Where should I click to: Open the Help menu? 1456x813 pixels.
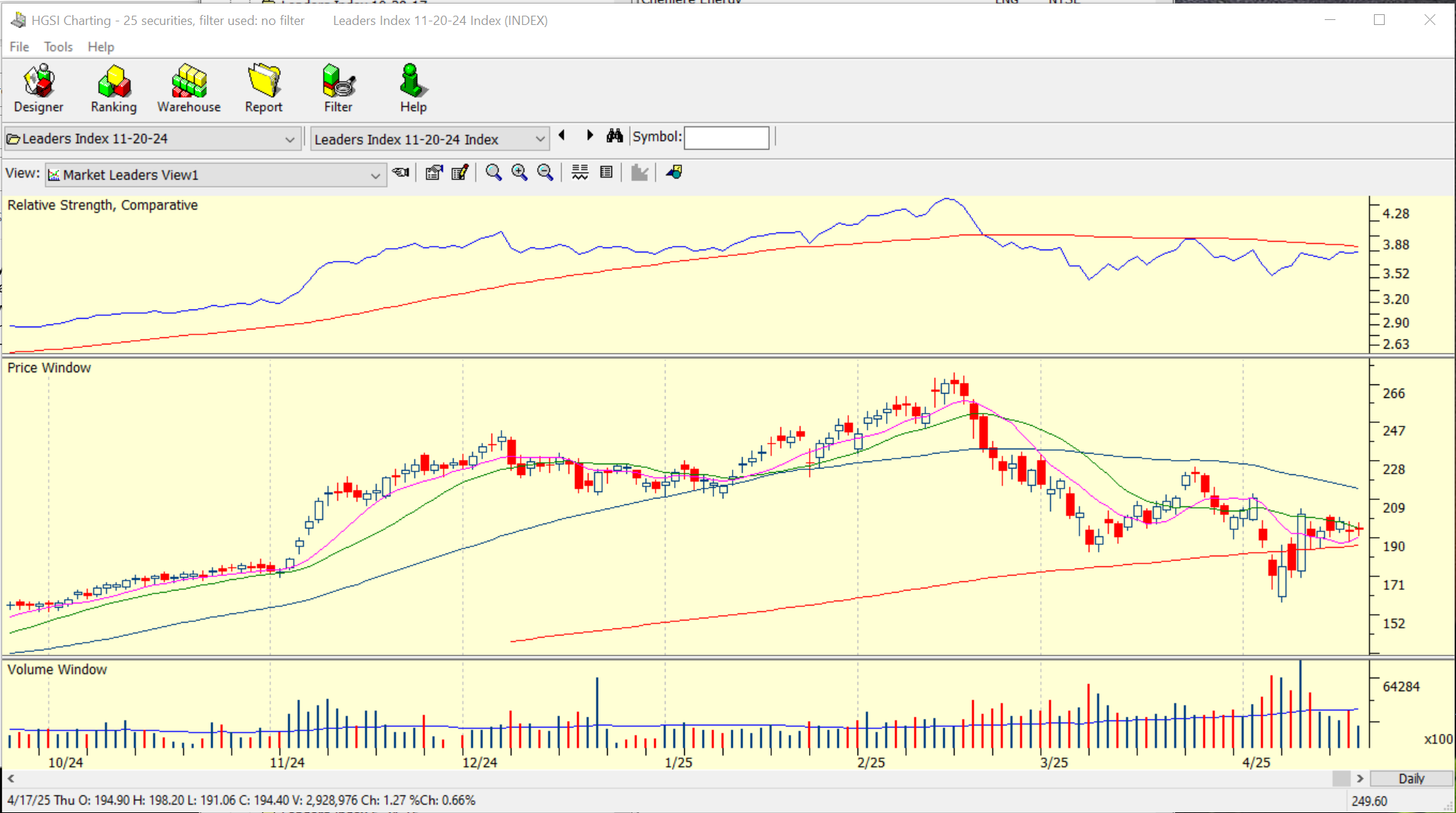(x=101, y=46)
